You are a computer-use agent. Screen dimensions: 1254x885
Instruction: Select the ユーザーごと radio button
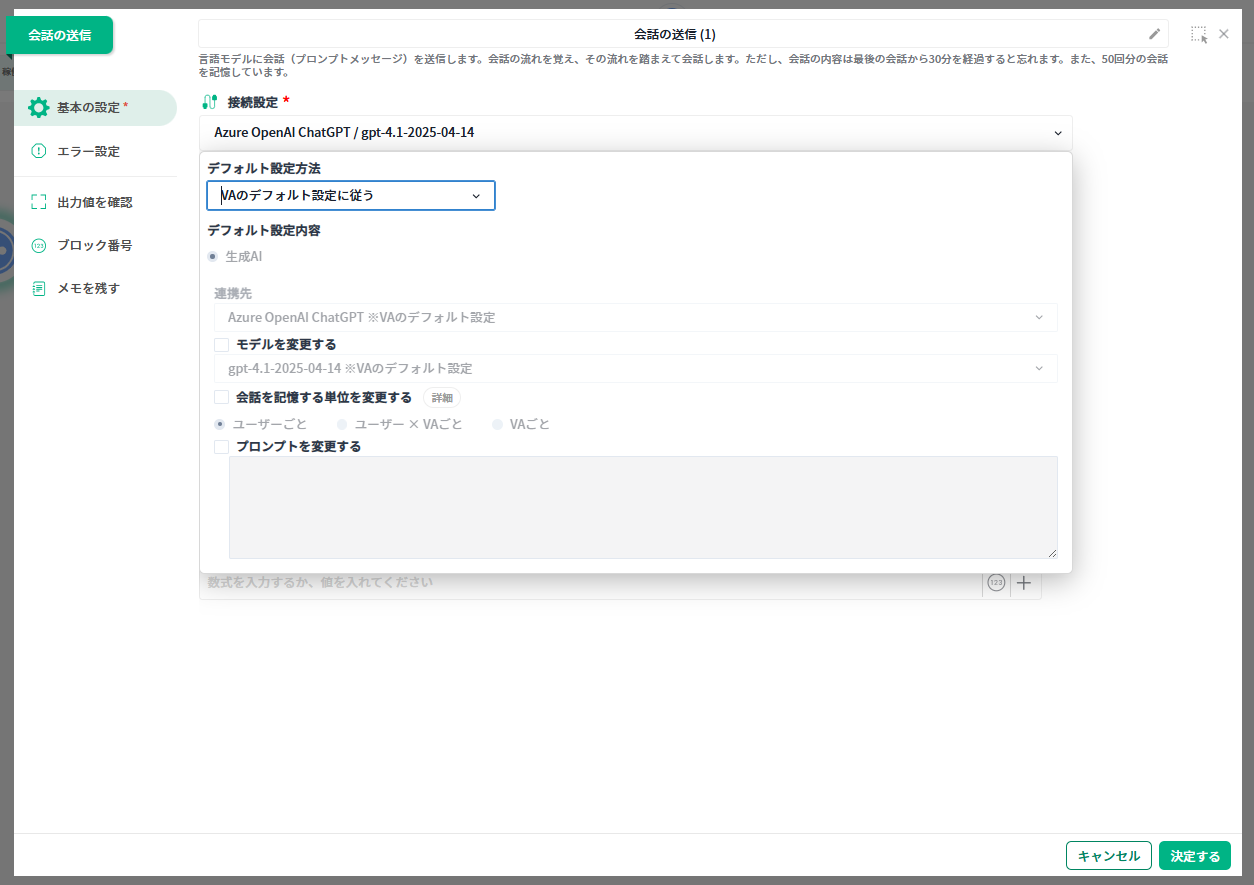(221, 424)
